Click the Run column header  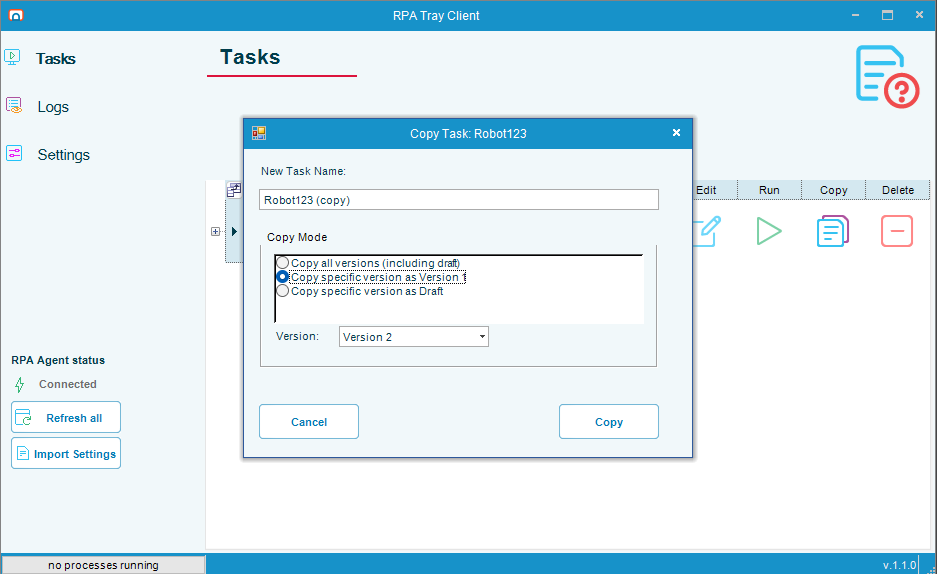tap(769, 190)
